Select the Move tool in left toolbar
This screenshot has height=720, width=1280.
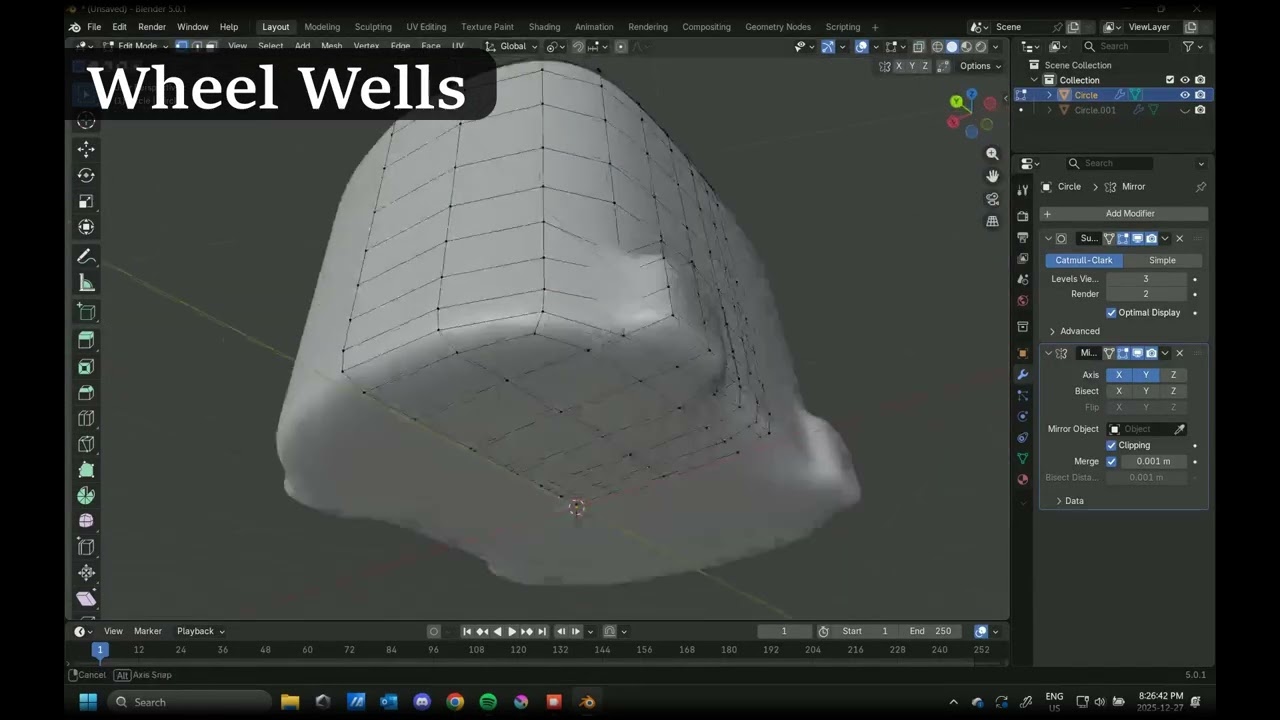tap(86, 149)
